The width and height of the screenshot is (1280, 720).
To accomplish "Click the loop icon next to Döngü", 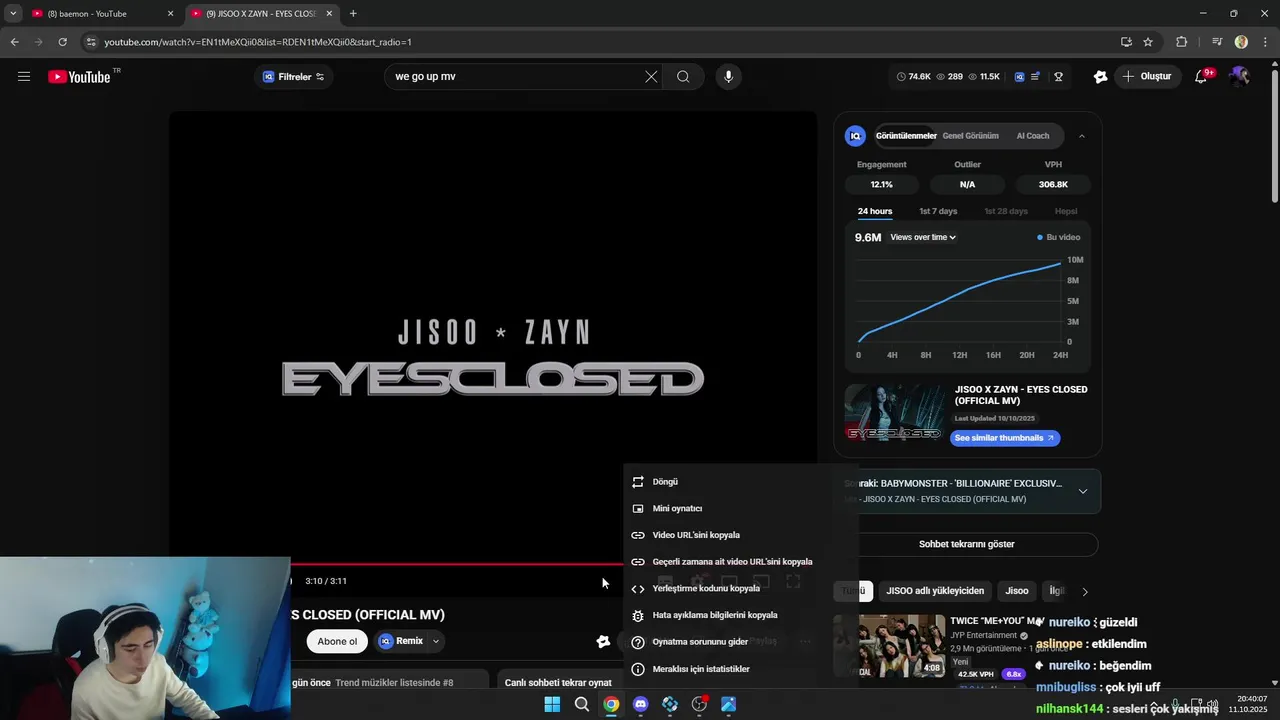I will pyautogui.click(x=638, y=481).
